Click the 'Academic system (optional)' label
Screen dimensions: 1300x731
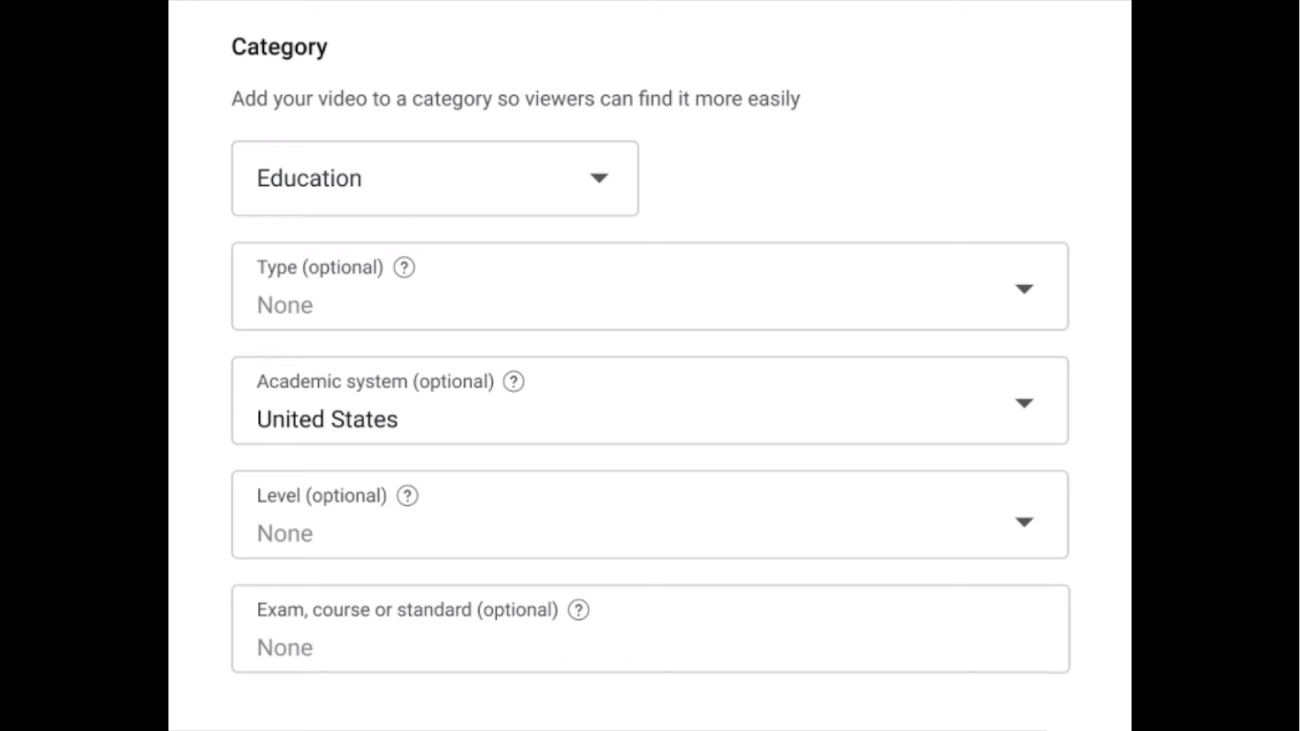coord(375,382)
